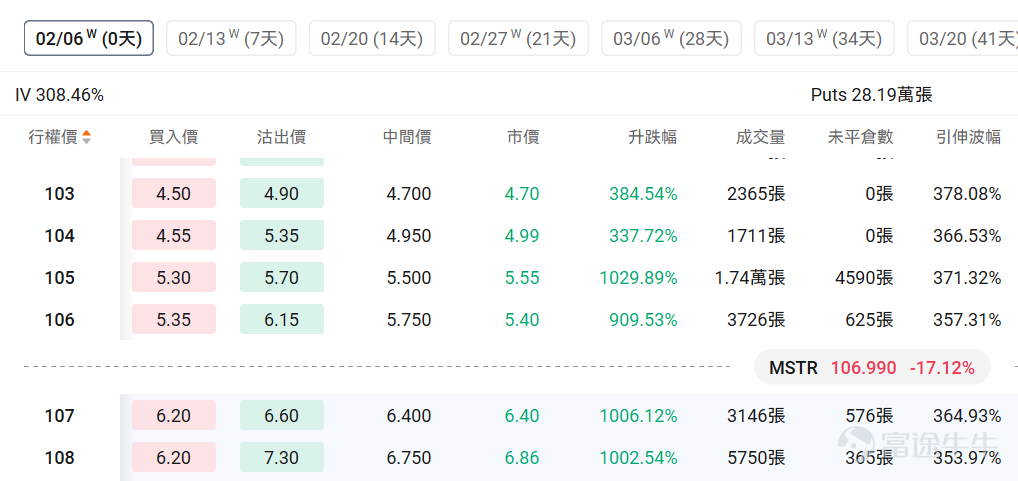Click the 中間價 column header
The image size is (1018, 481).
(407, 137)
